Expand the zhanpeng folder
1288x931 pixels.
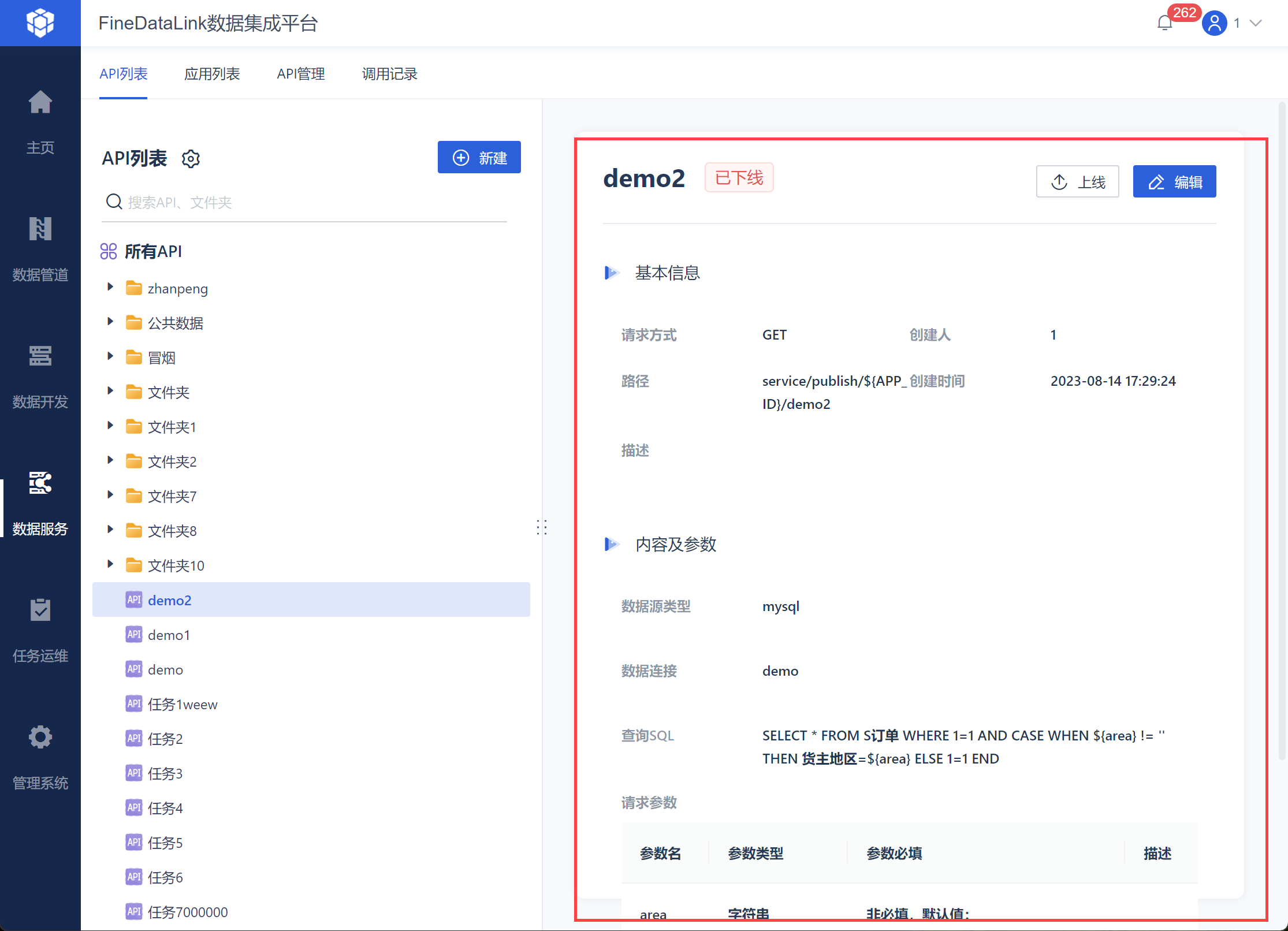(x=110, y=287)
